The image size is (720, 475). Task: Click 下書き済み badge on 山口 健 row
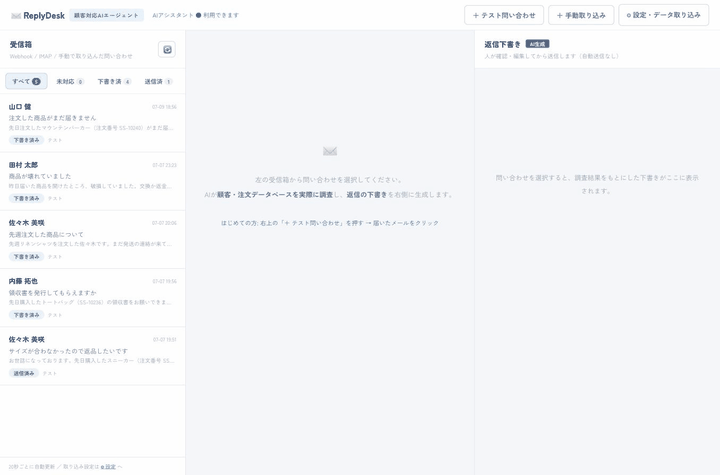point(26,140)
